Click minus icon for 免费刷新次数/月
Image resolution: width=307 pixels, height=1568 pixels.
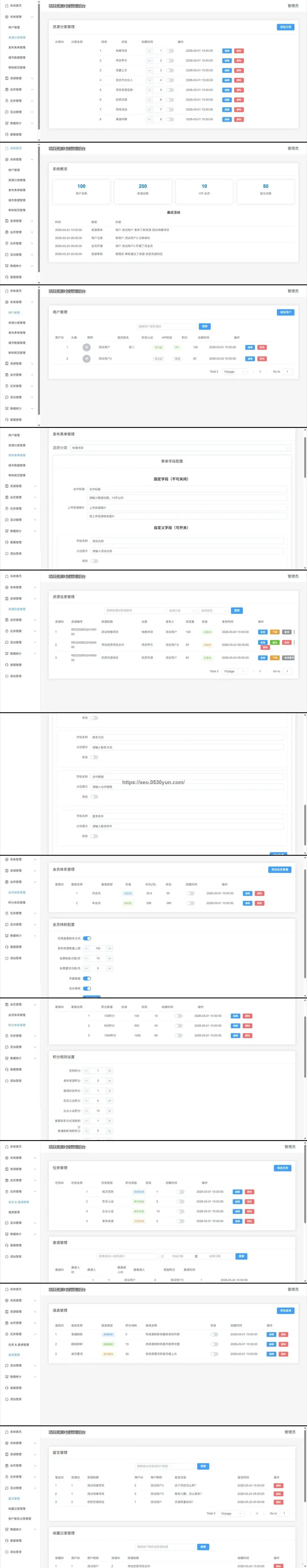point(86,958)
